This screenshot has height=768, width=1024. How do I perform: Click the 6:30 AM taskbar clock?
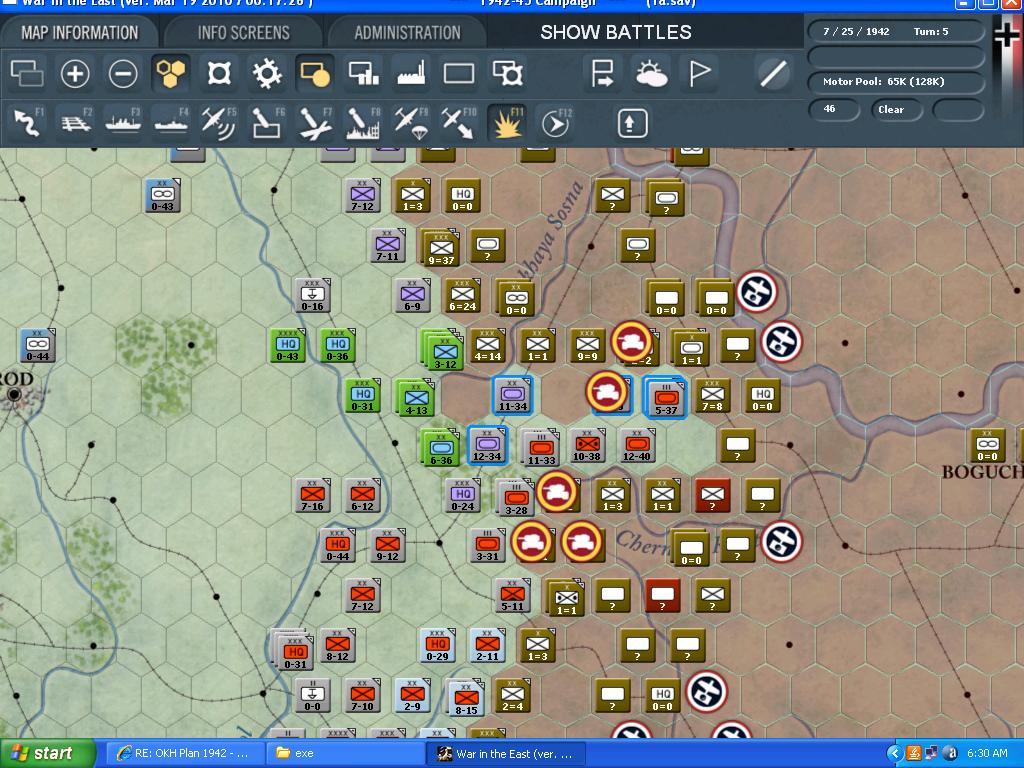[x=987, y=754]
